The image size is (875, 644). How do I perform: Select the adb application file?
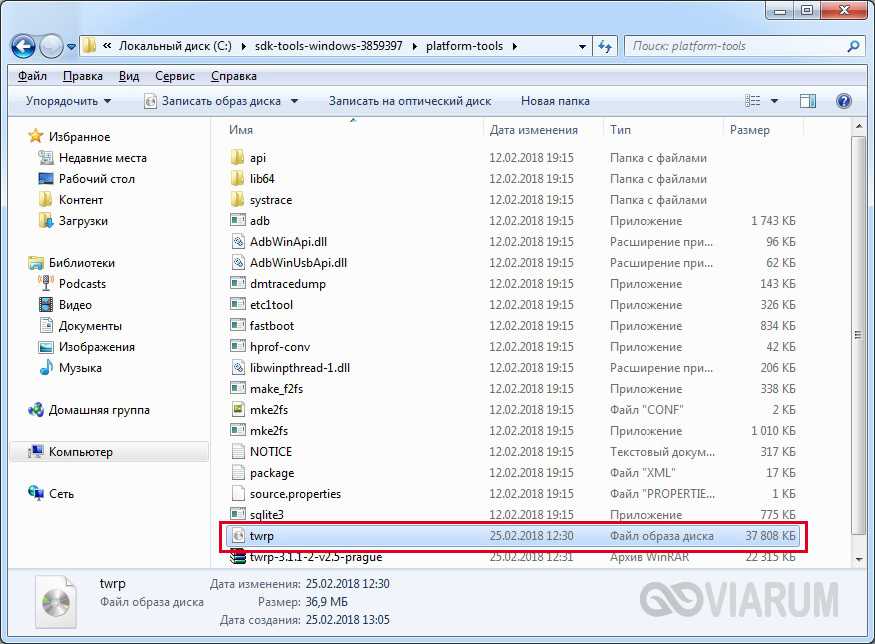[260, 221]
